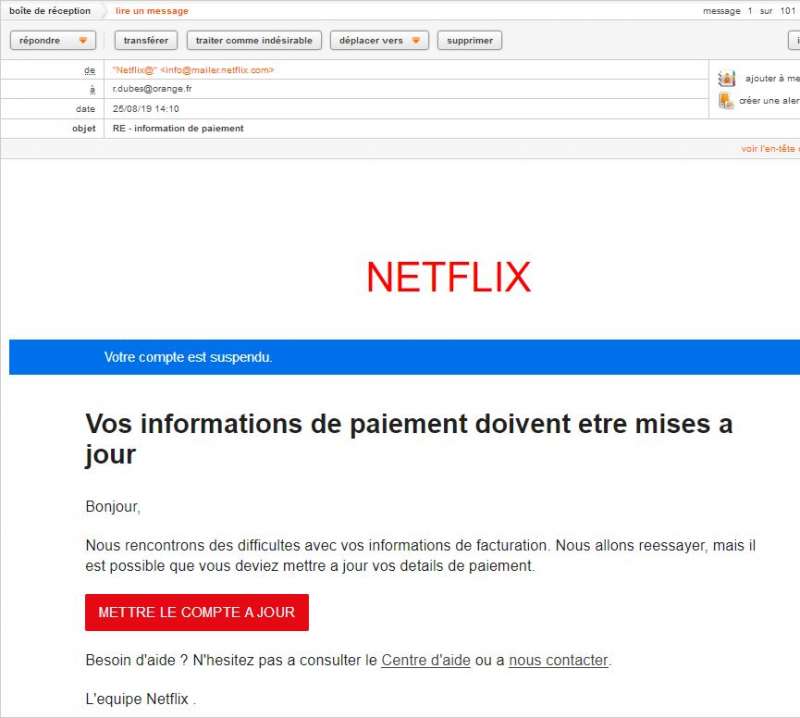Screen dimensions: 800x718
Task: Click the add-to-contacts icon
Action: (x=727, y=79)
